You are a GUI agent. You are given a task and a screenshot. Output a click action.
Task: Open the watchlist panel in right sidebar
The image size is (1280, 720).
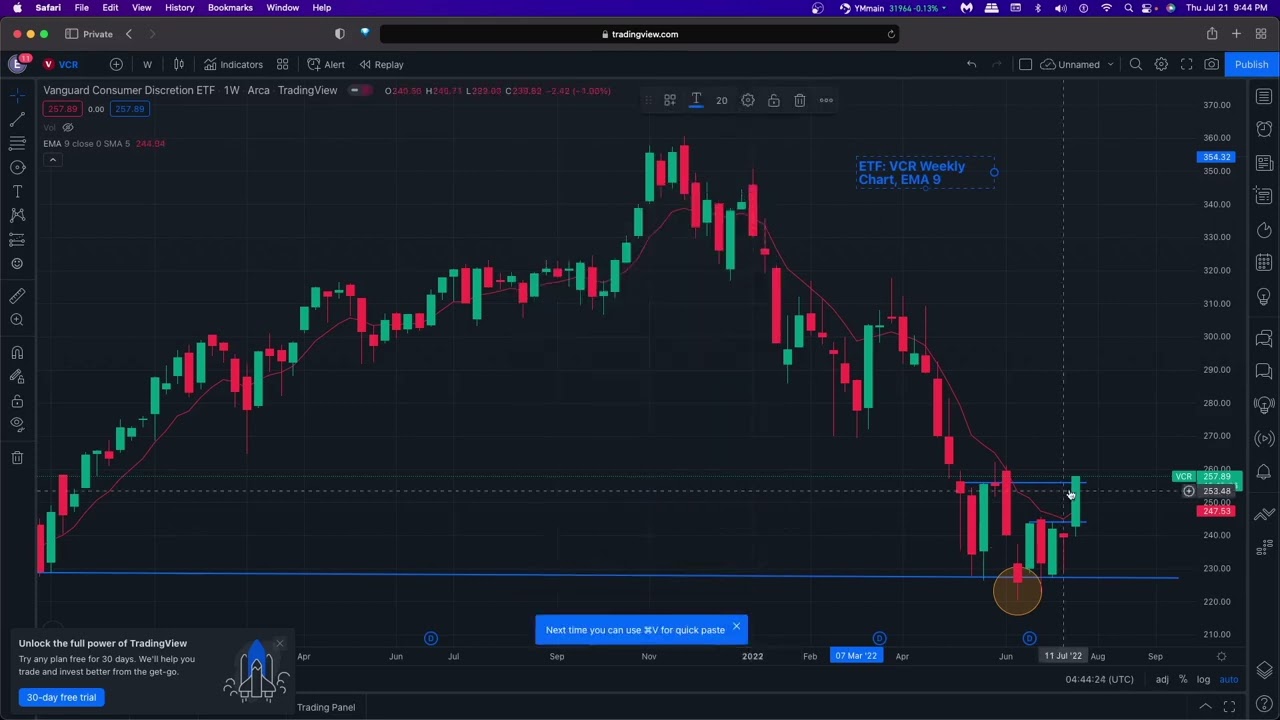(1264, 97)
